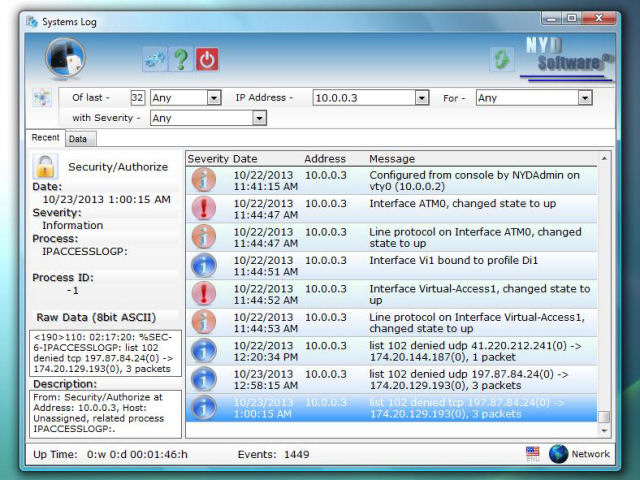This screenshot has width=640, height=480.
Task: Switch to the Data tab
Action: [x=80, y=139]
